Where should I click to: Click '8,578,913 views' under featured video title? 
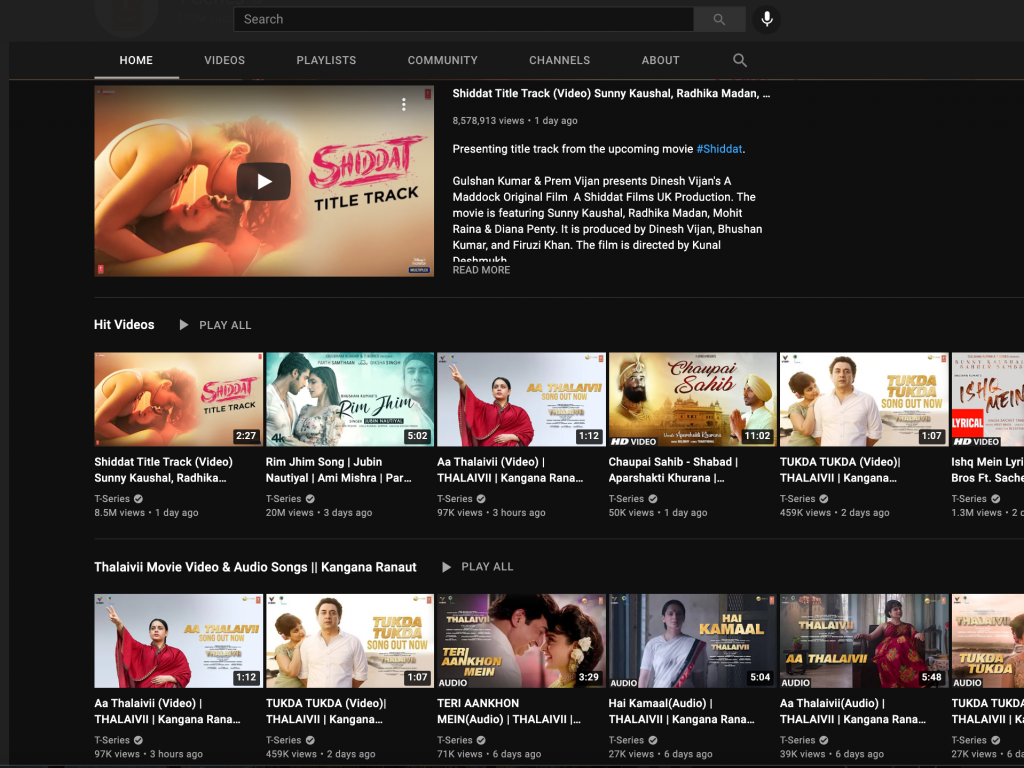[488, 121]
